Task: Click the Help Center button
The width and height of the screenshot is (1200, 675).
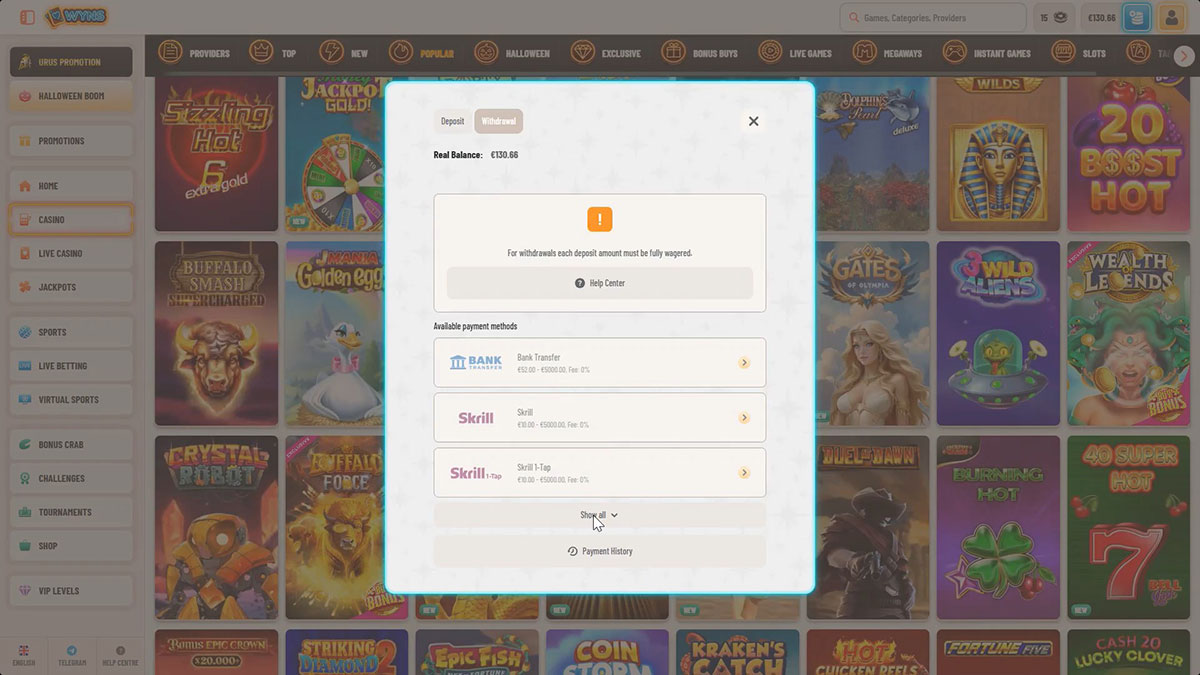Action: click(599, 283)
